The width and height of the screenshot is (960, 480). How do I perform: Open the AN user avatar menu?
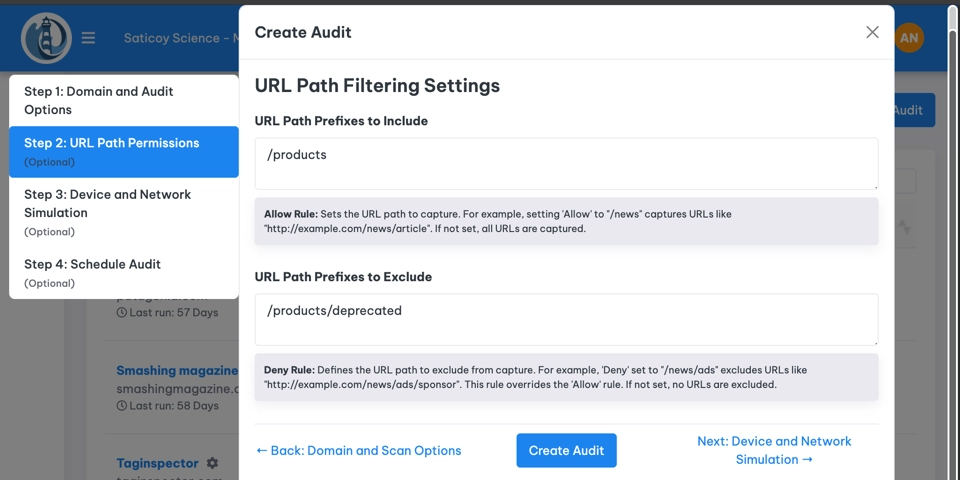pyautogui.click(x=909, y=38)
